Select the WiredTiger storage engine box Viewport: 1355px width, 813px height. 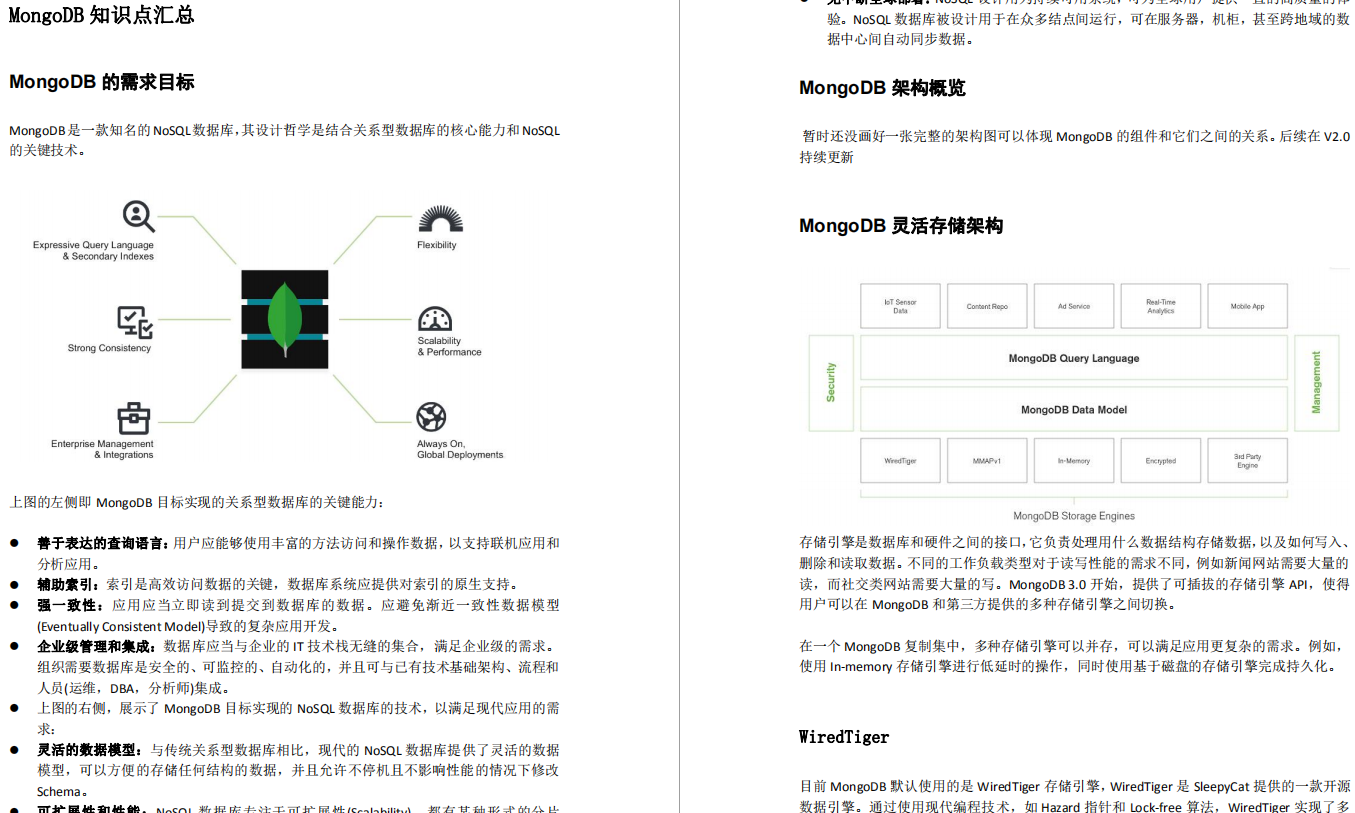click(x=900, y=460)
